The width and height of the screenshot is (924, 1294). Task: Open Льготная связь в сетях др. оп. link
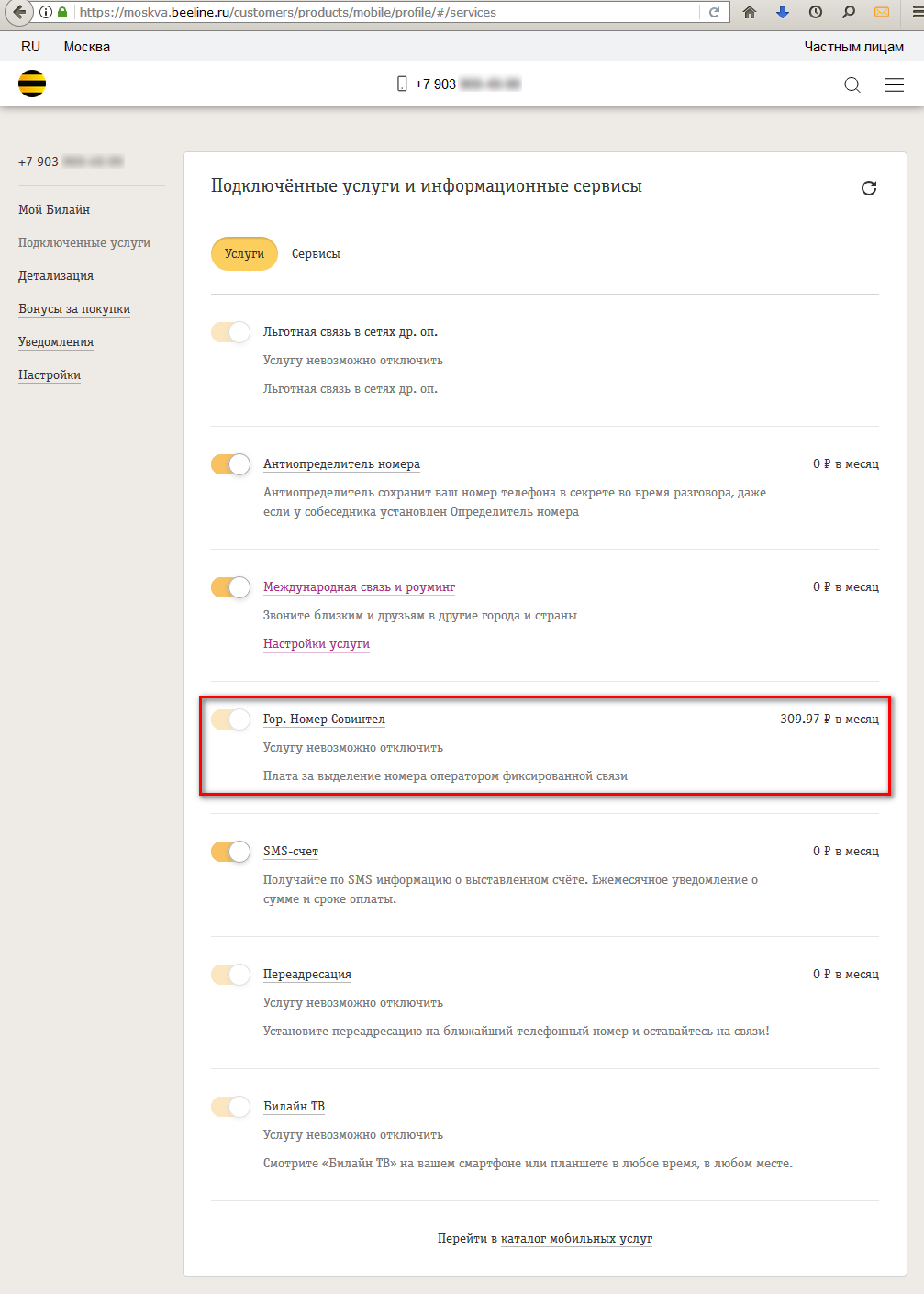coord(351,332)
